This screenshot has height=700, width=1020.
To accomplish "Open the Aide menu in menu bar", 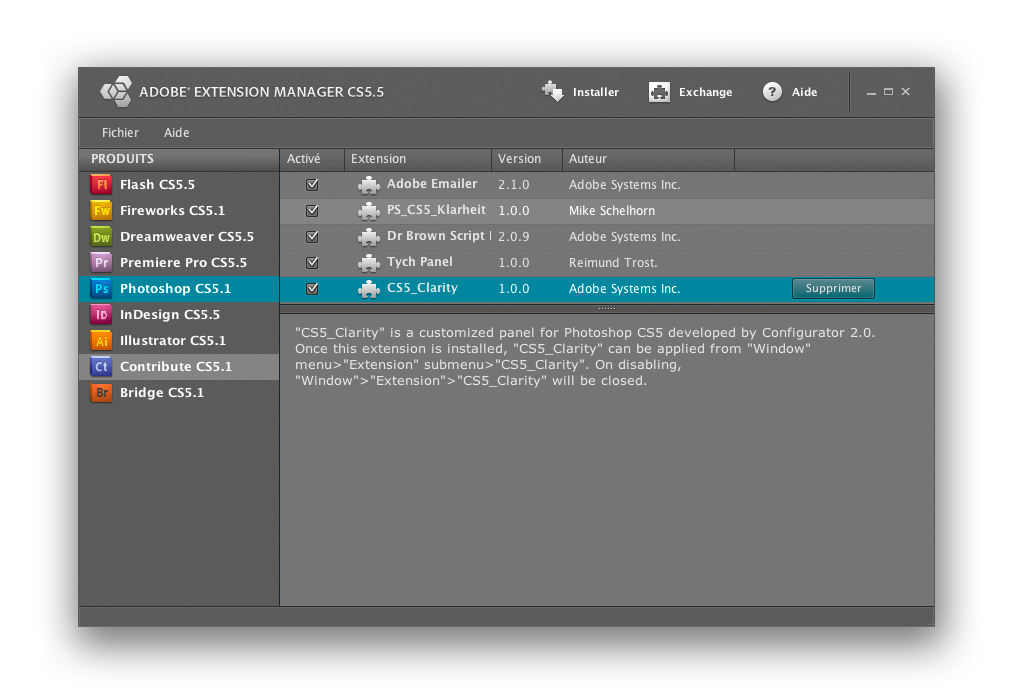I will click(x=176, y=133).
